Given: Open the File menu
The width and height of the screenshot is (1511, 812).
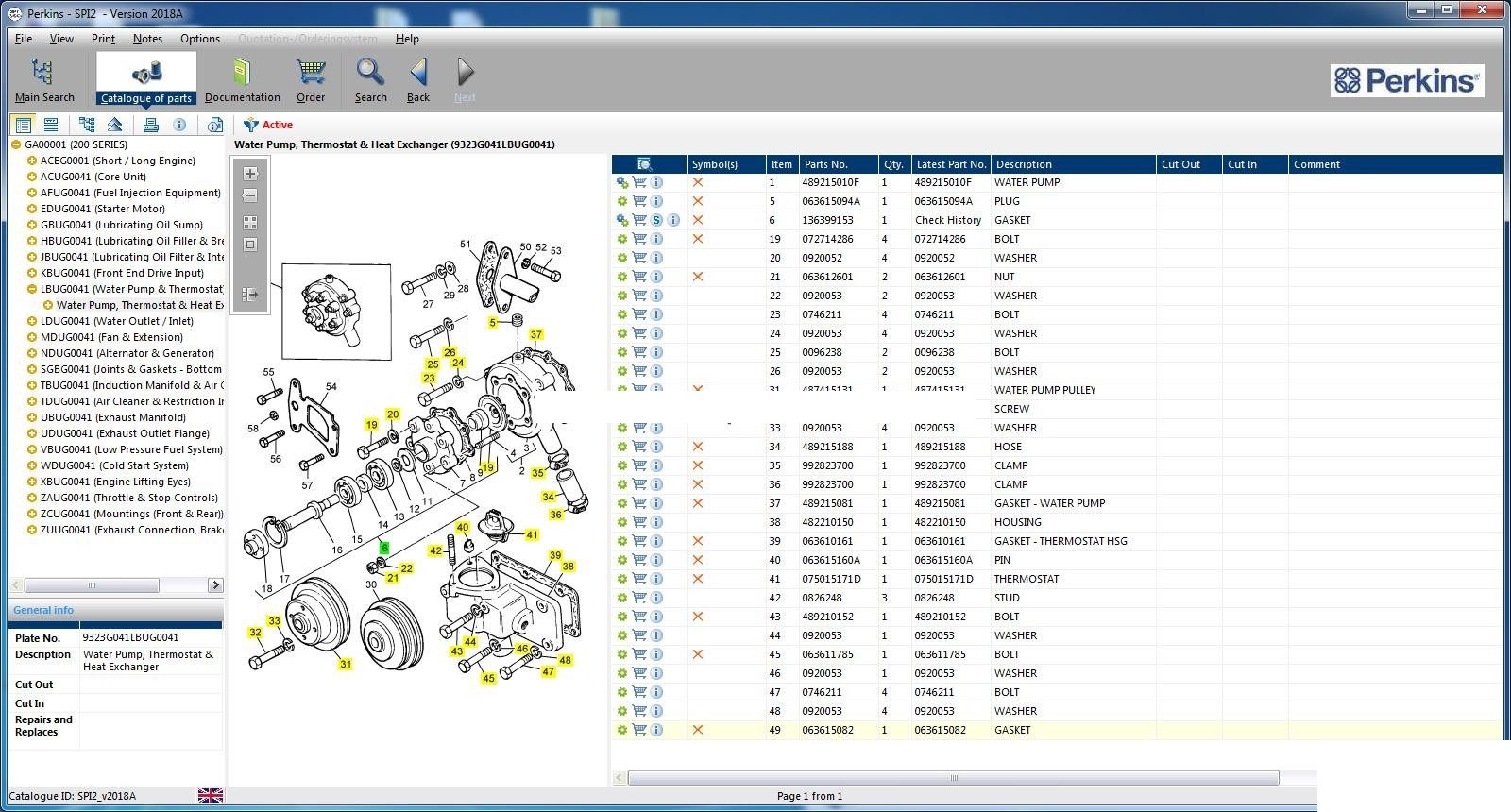Looking at the screenshot, I should pyautogui.click(x=24, y=39).
